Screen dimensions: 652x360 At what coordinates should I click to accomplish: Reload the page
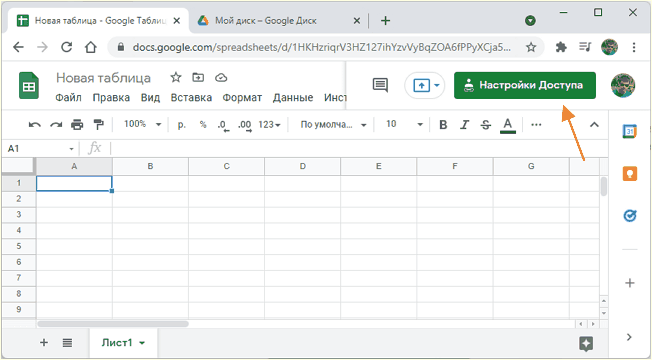(x=67, y=47)
